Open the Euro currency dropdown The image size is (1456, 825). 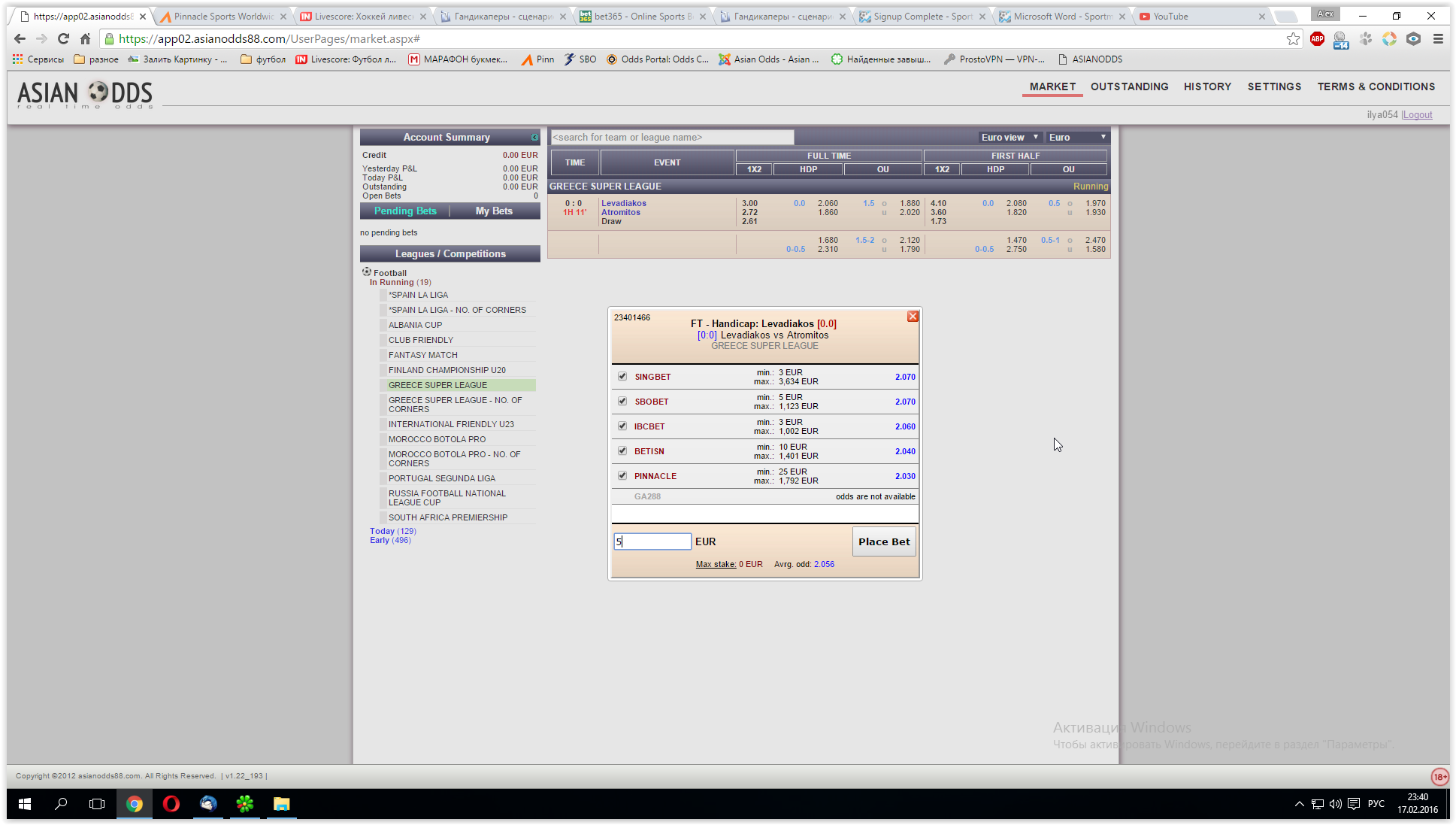(1077, 137)
